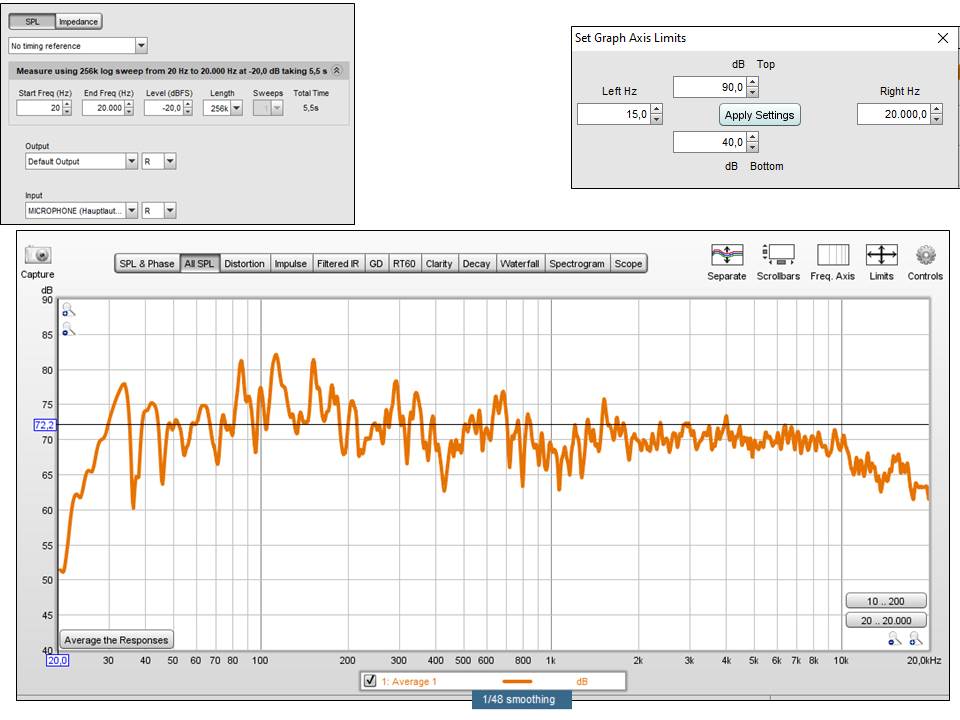This screenshot has height=720, width=960.
Task: Expand the sweep Length 256k dropdown
Action: coord(236,108)
